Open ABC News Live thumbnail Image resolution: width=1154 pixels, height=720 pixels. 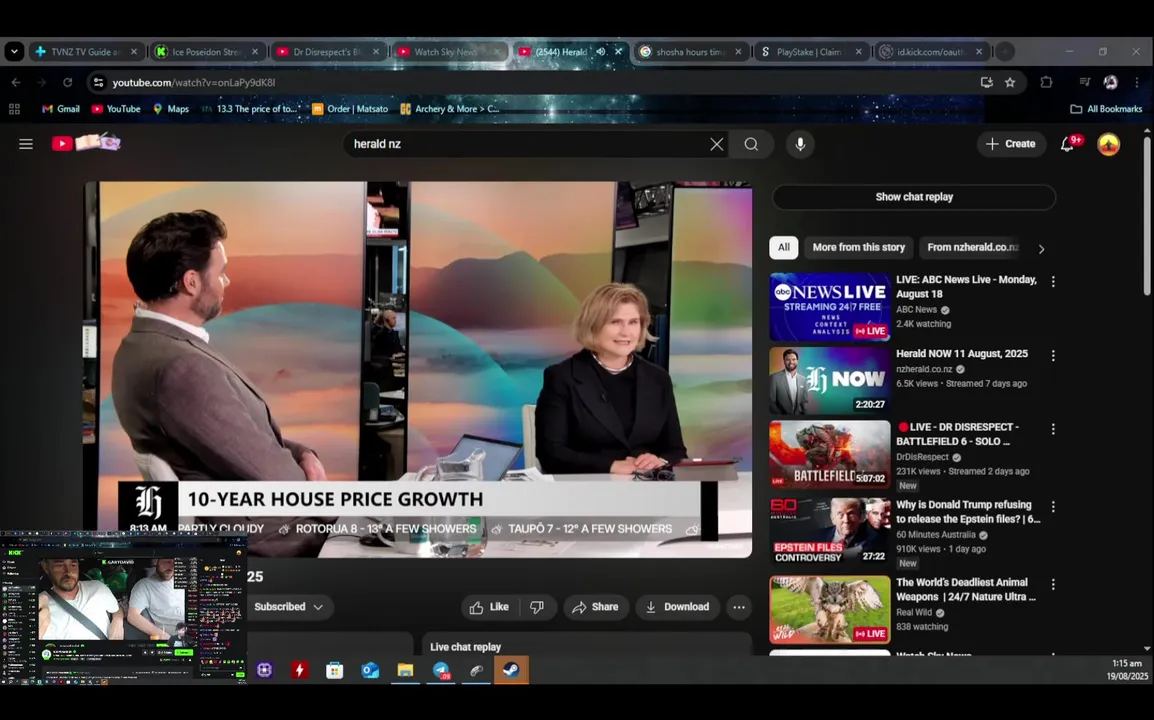click(x=829, y=307)
